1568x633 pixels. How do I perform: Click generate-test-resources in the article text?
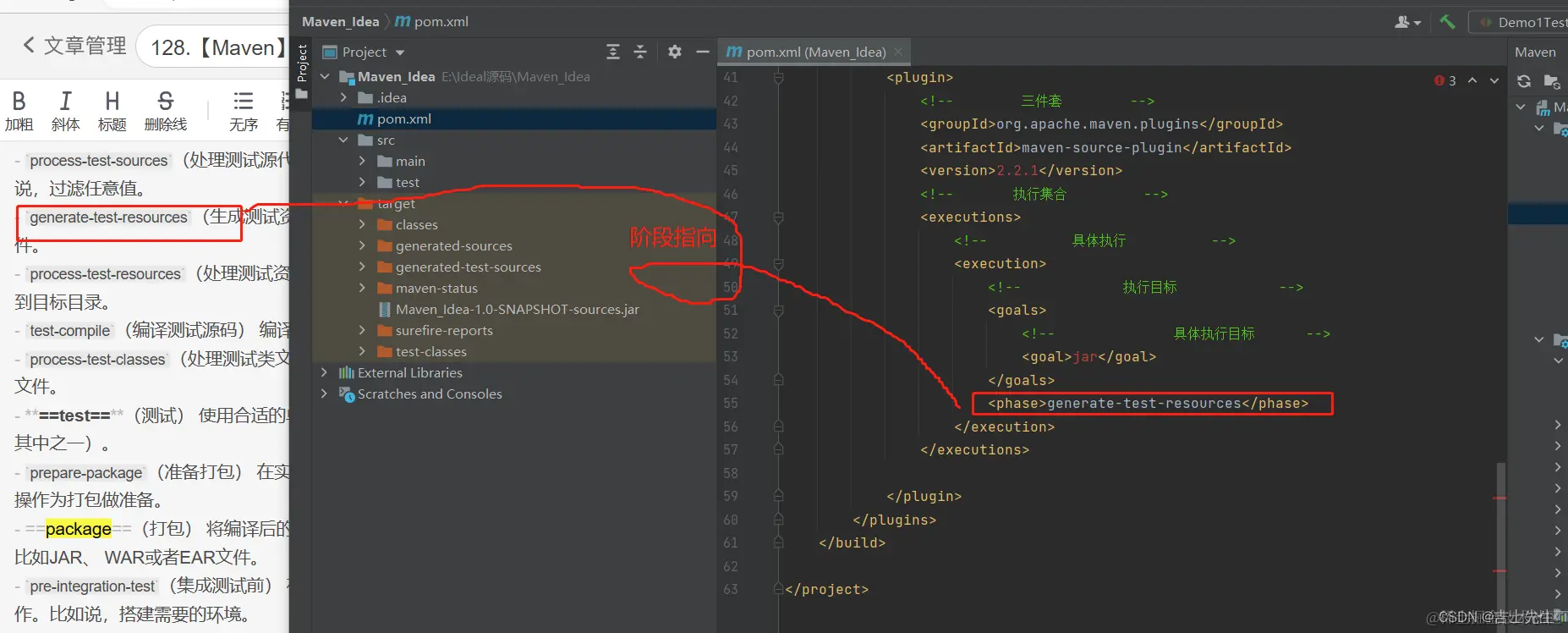(x=108, y=217)
